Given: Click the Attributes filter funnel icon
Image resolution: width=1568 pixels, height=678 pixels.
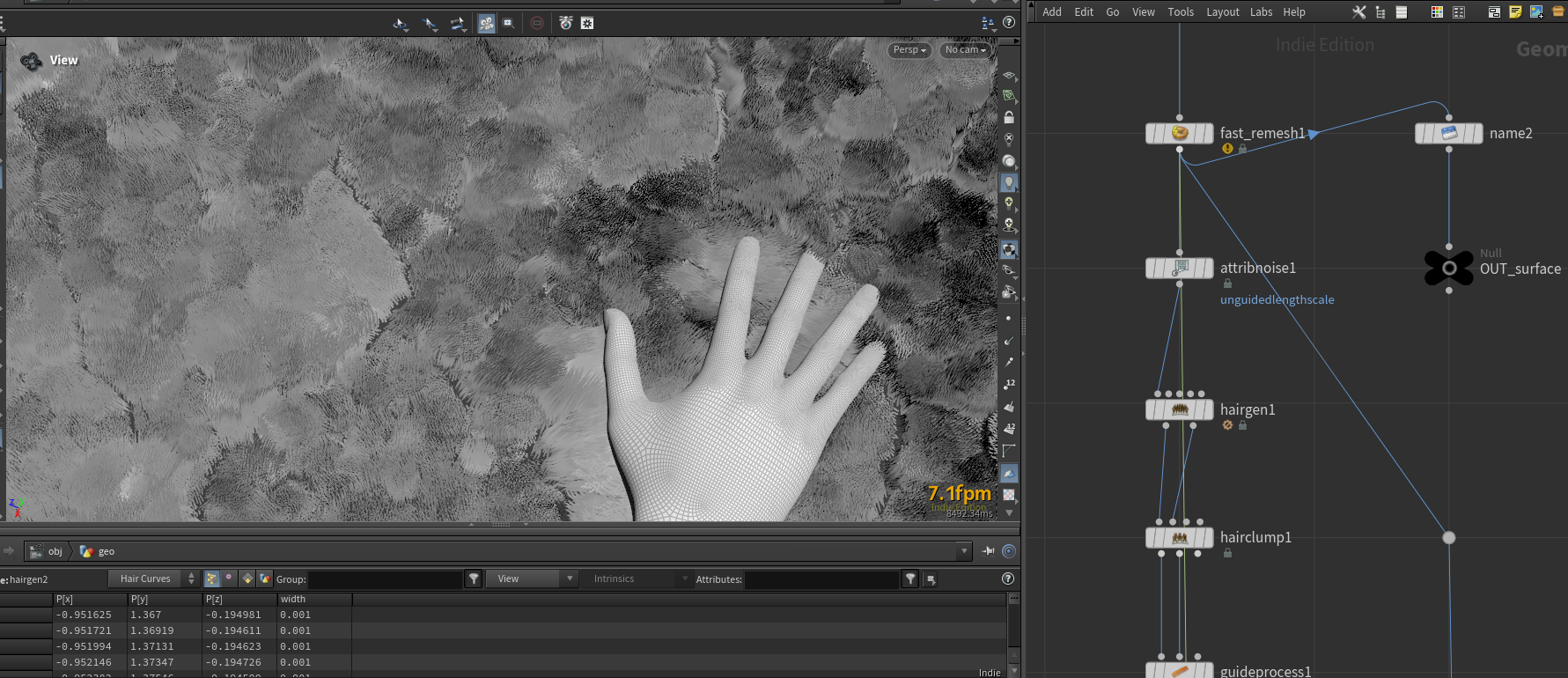Looking at the screenshot, I should coord(910,579).
